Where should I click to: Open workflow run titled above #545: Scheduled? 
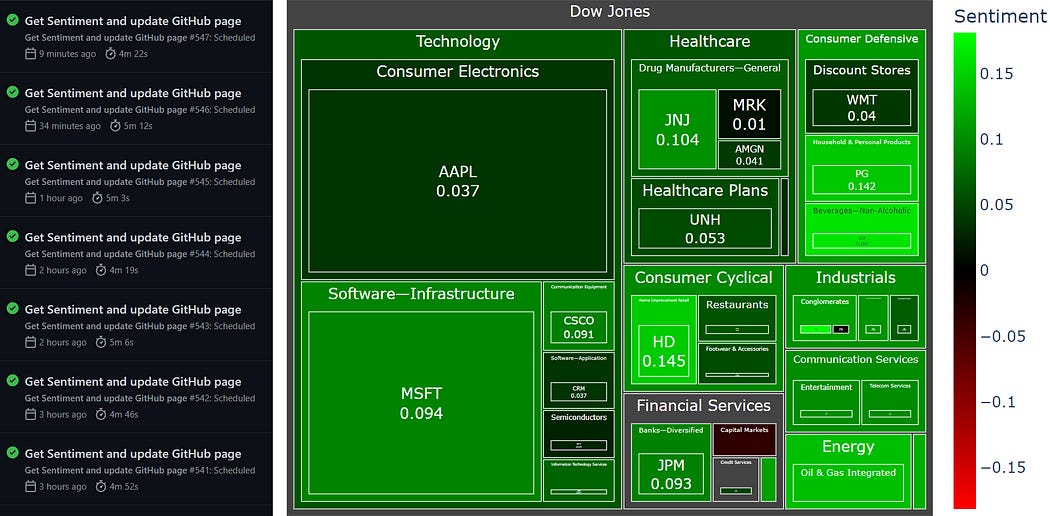click(133, 165)
